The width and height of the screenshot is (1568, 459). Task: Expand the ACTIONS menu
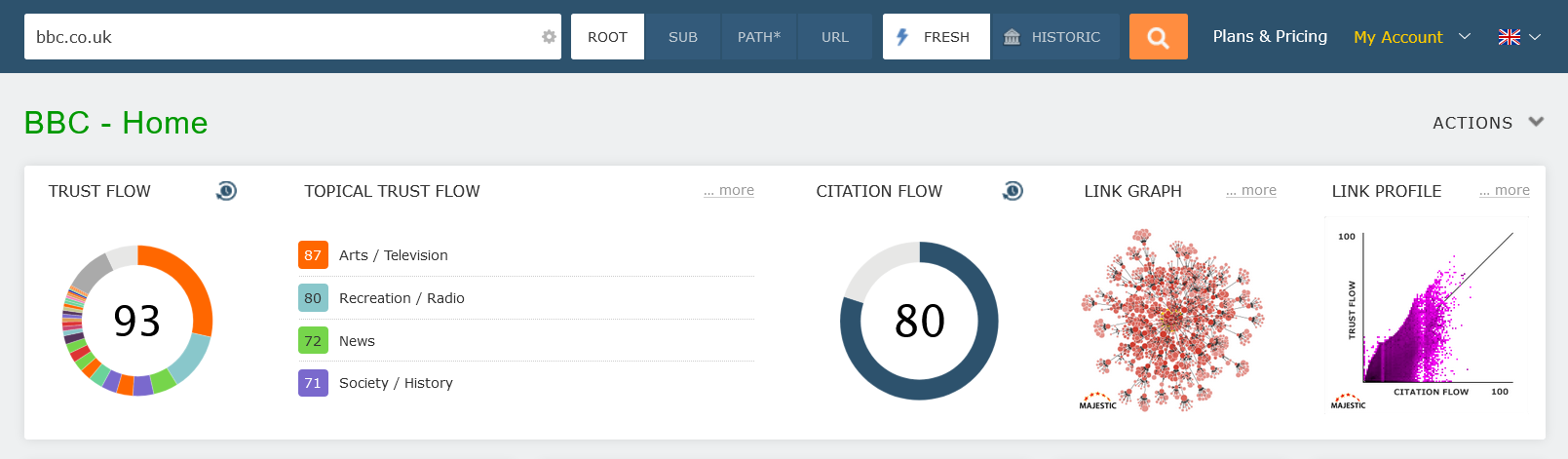click(x=1487, y=123)
